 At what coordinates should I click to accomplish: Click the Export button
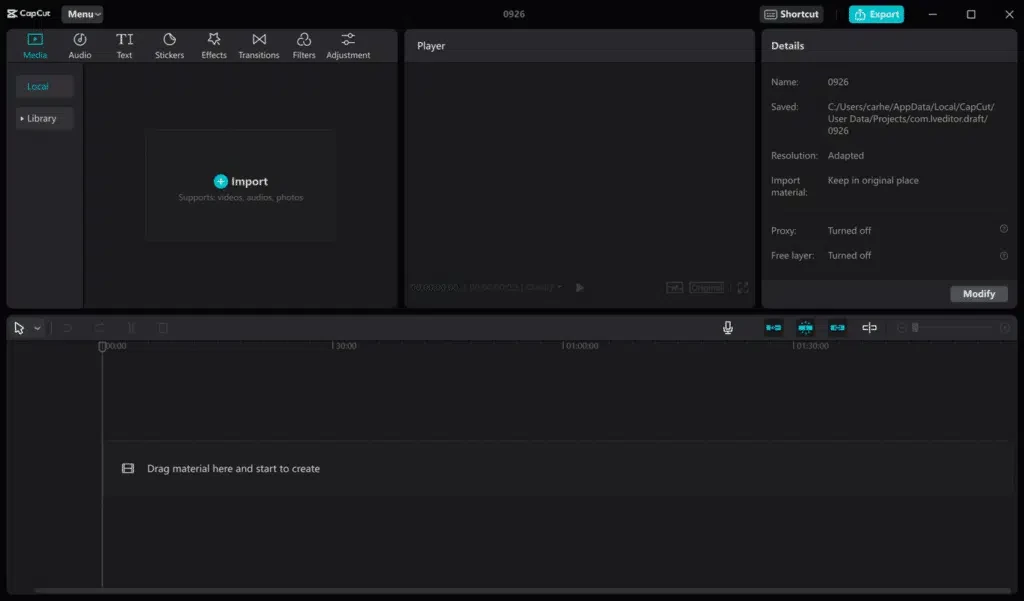click(x=876, y=14)
